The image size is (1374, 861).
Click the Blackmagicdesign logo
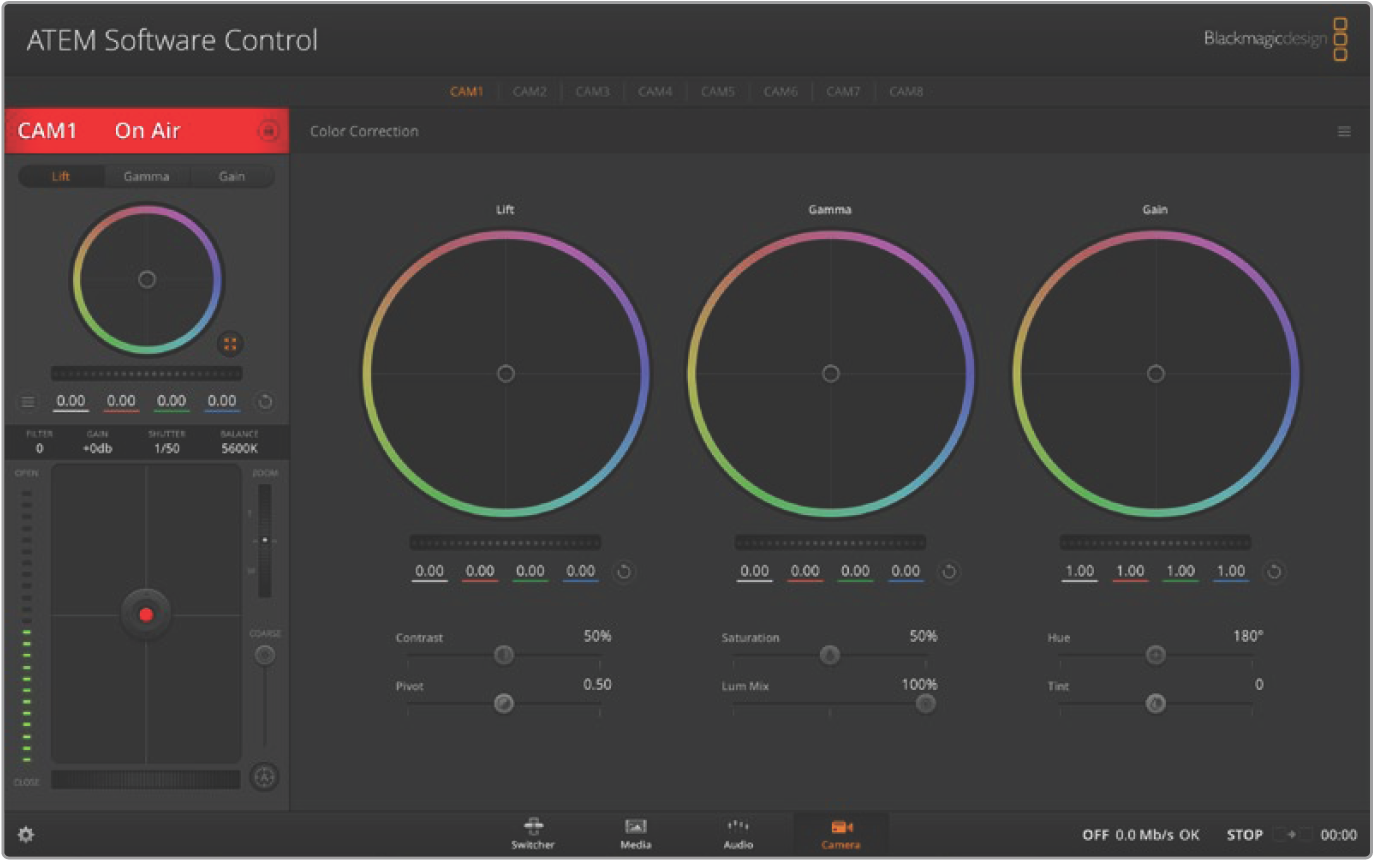pos(1275,40)
